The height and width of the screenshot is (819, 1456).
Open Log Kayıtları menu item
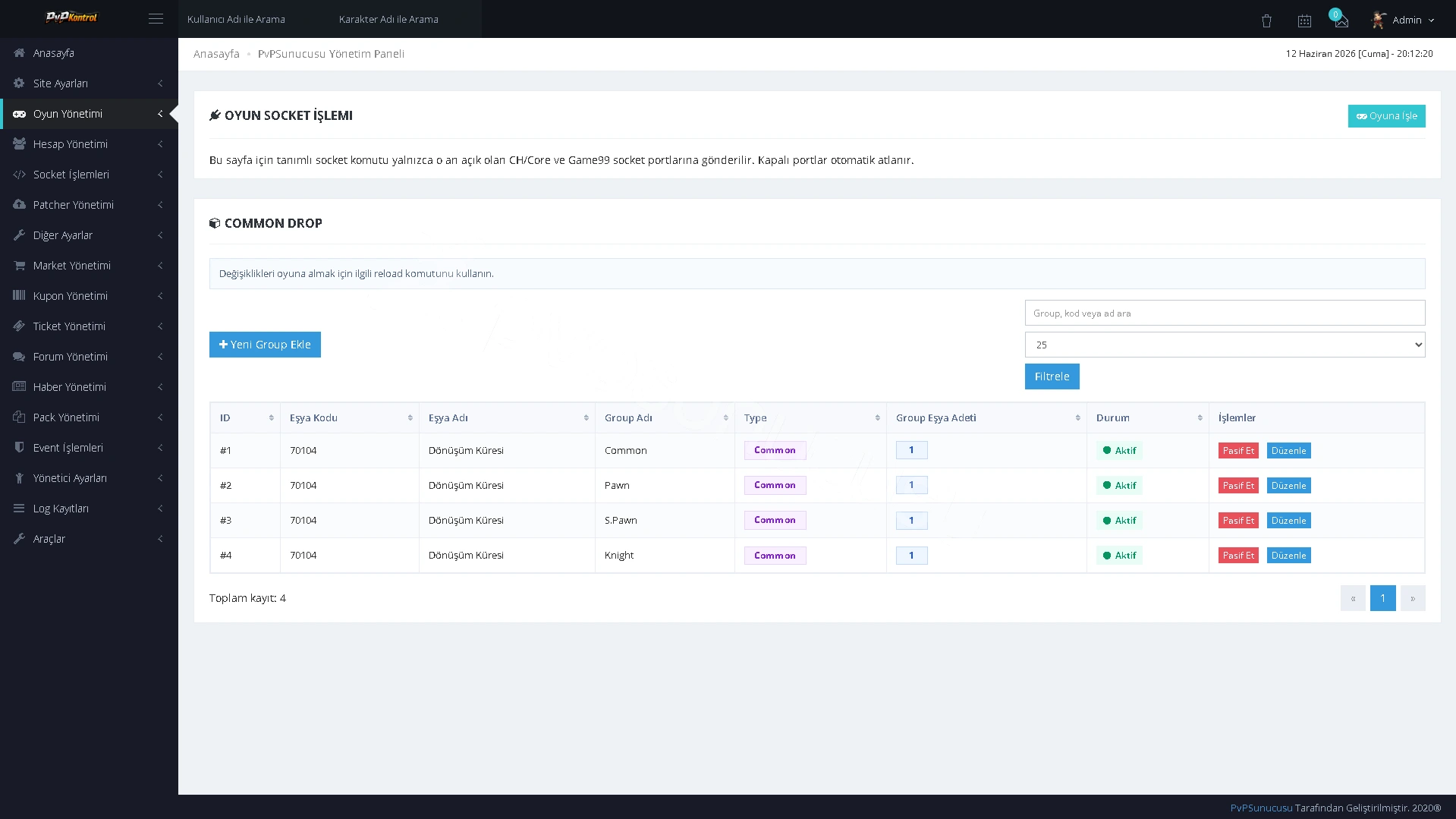89,509
